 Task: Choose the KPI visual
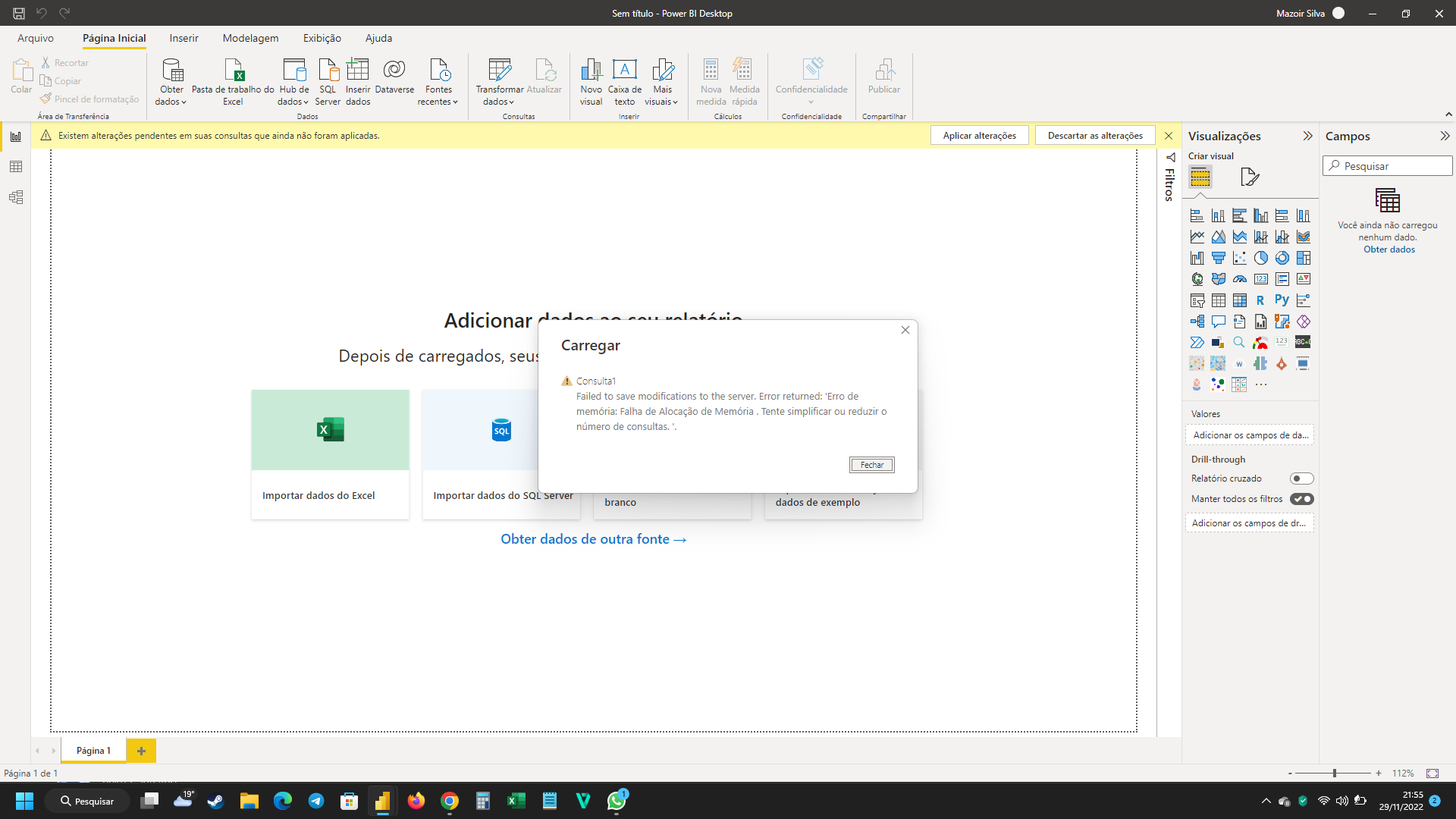(1303, 280)
